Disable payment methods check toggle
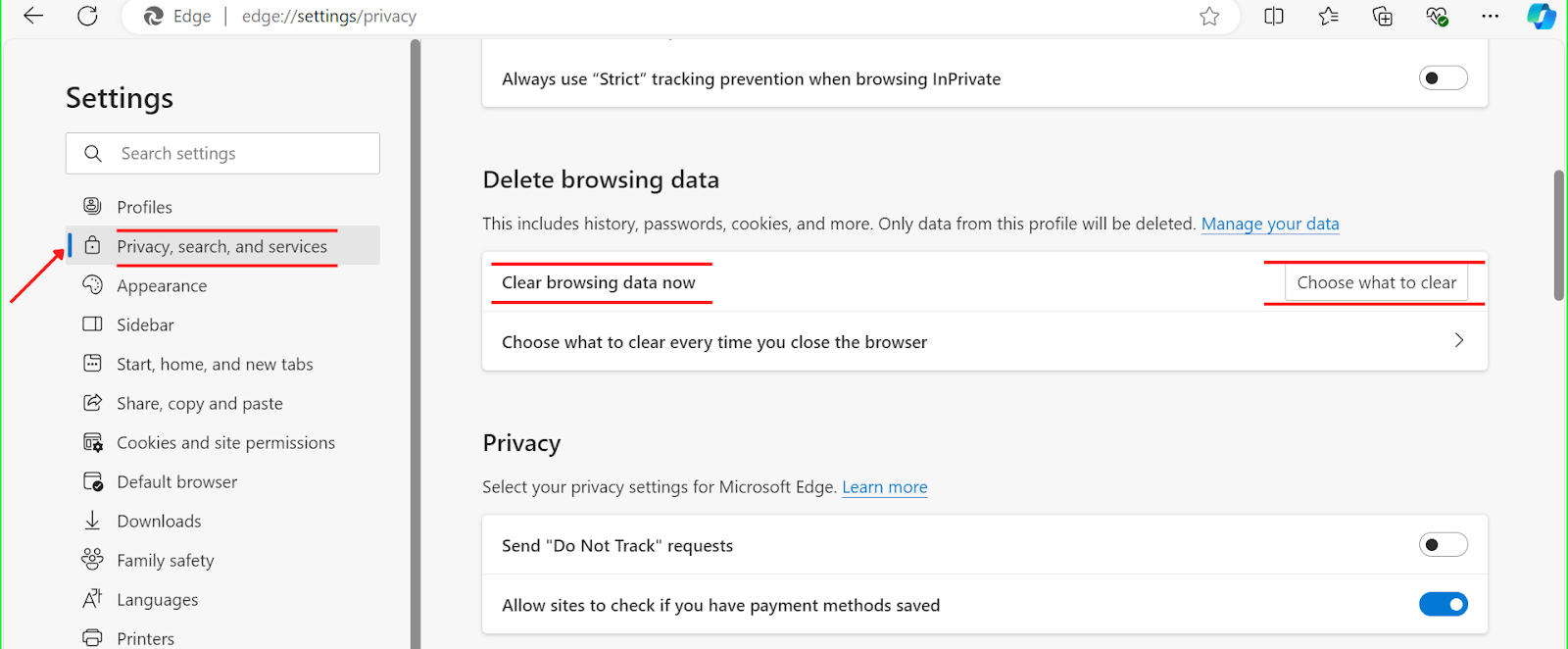This screenshot has width=1568, height=649. [1443, 605]
